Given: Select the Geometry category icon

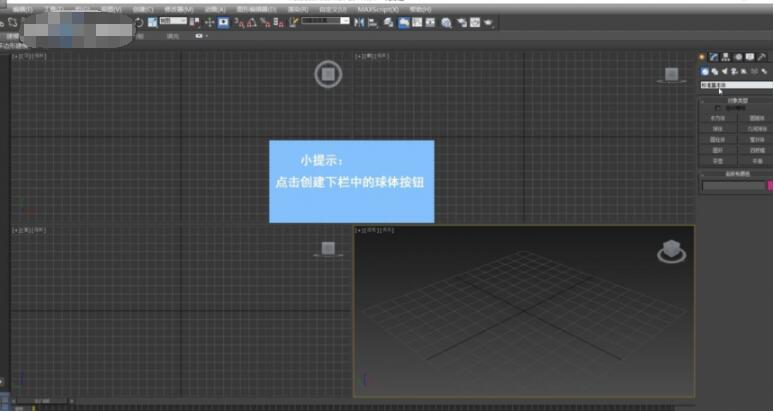Looking at the screenshot, I should tap(704, 72).
